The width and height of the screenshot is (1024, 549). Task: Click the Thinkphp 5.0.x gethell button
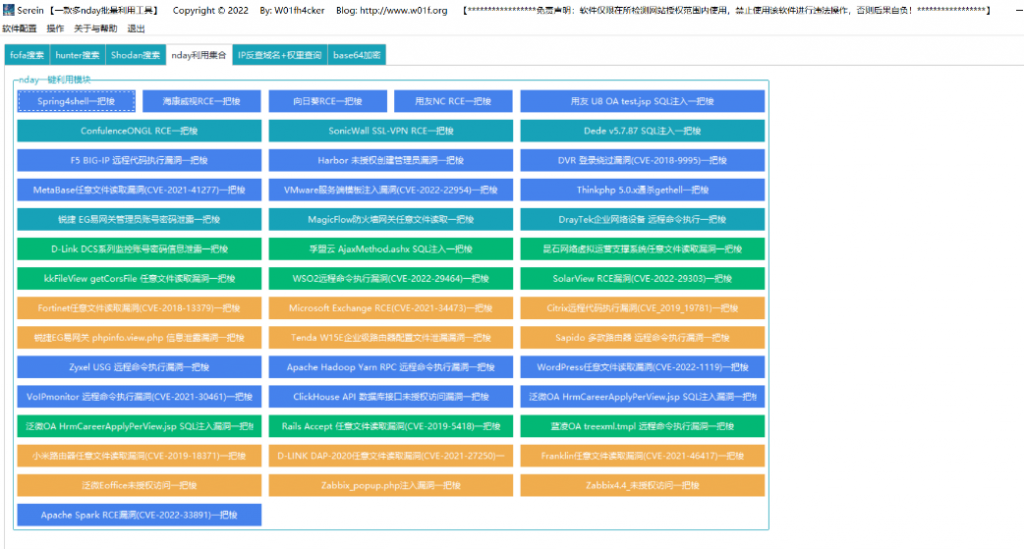pyautogui.click(x=642, y=190)
